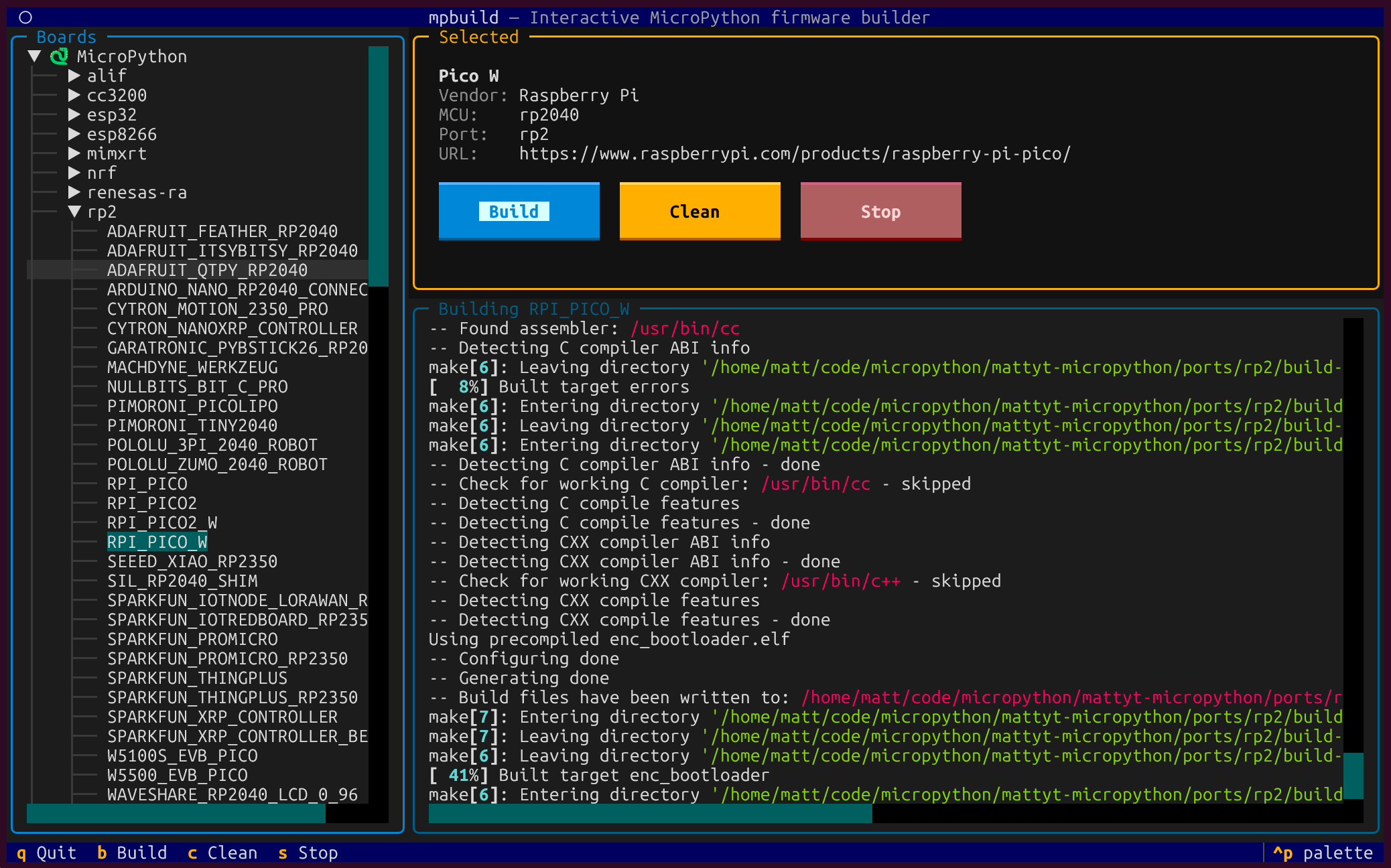Image resolution: width=1391 pixels, height=868 pixels.
Task: Select the CYTRON_MOTION_2350_PRO board
Action: (x=218, y=309)
